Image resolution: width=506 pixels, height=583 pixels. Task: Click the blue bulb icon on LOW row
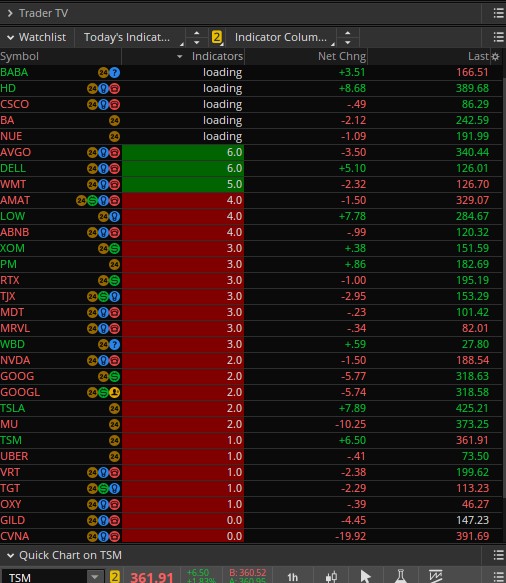[115, 216]
